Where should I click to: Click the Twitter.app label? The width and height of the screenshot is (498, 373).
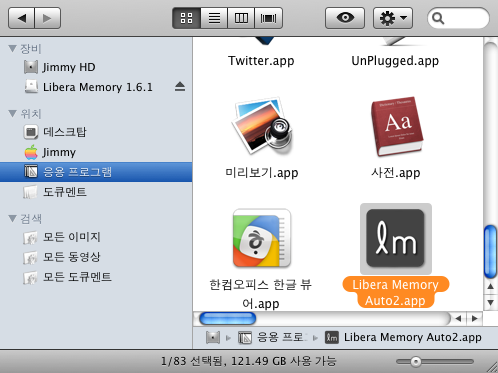tap(261, 61)
